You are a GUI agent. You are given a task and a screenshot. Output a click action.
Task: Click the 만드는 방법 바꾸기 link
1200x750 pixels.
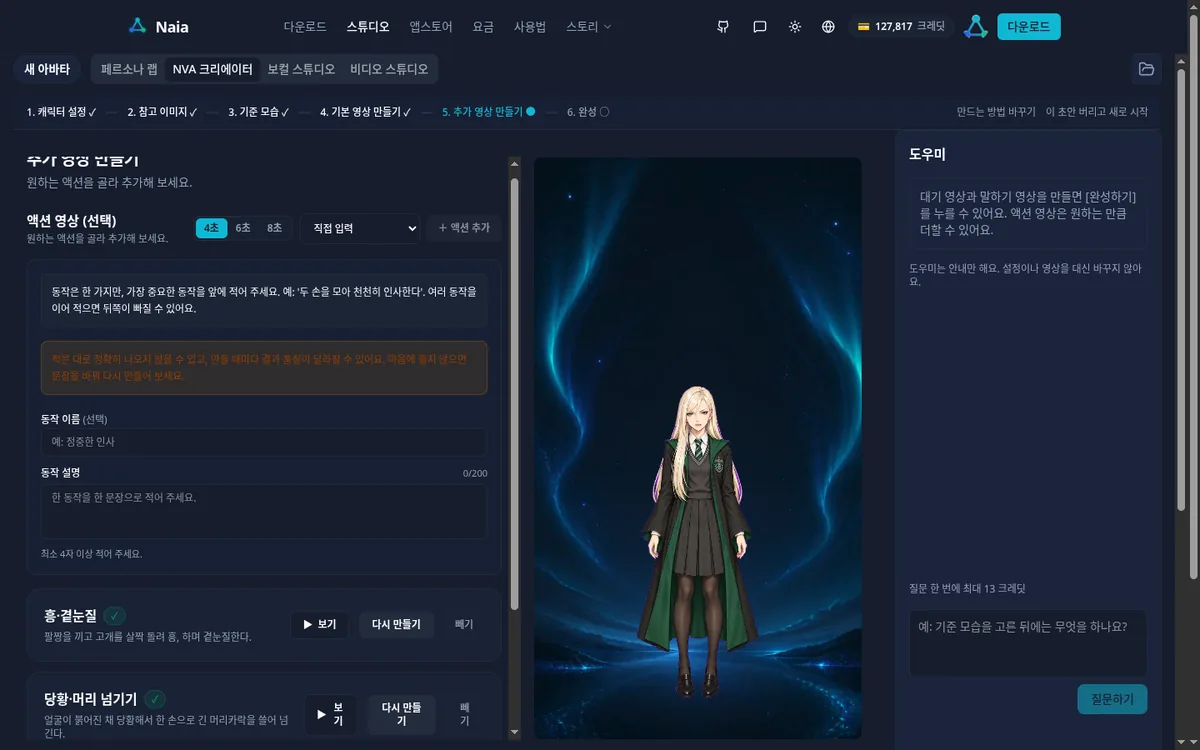(x=996, y=112)
